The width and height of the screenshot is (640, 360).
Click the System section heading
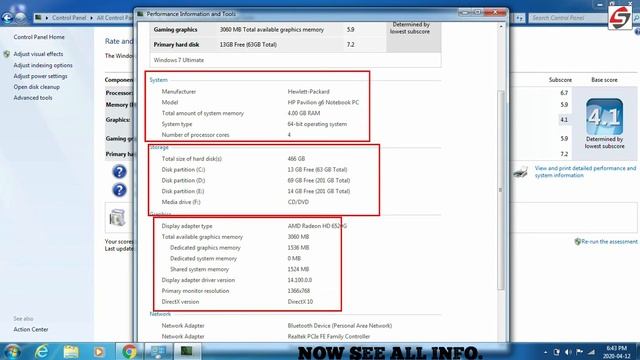(158, 80)
